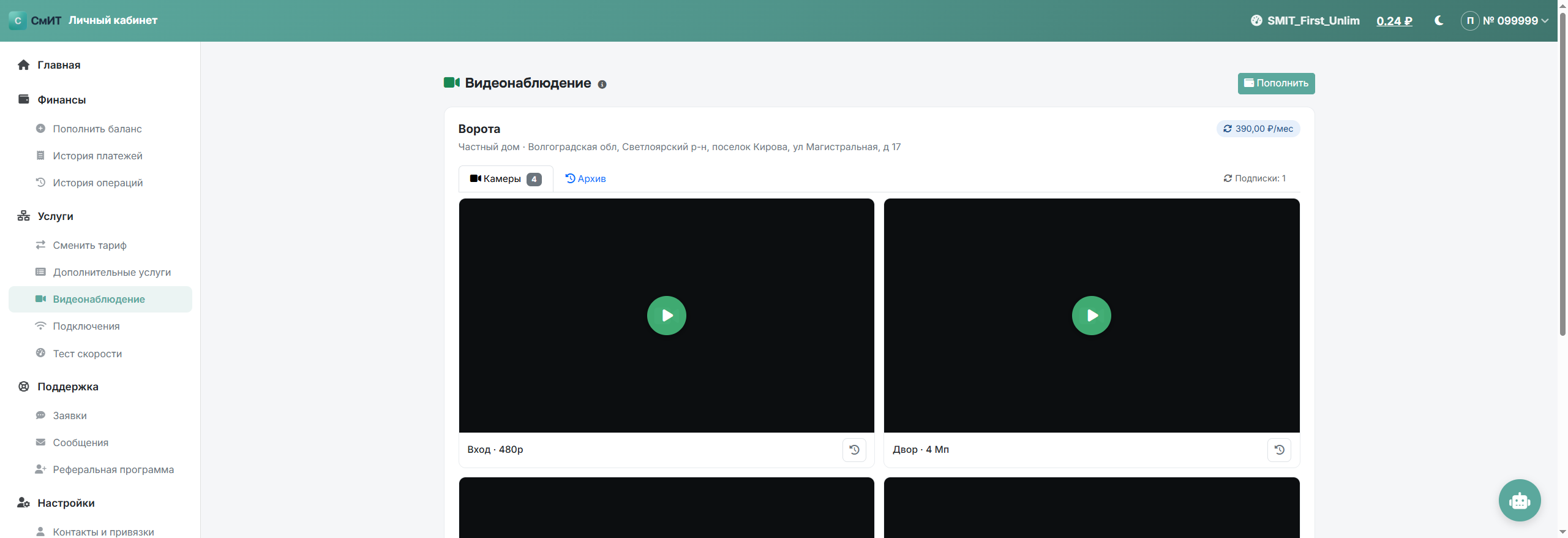This screenshot has height=538, width=1568.
Task: Open Сменить тариф in sidebar
Action: pos(89,245)
